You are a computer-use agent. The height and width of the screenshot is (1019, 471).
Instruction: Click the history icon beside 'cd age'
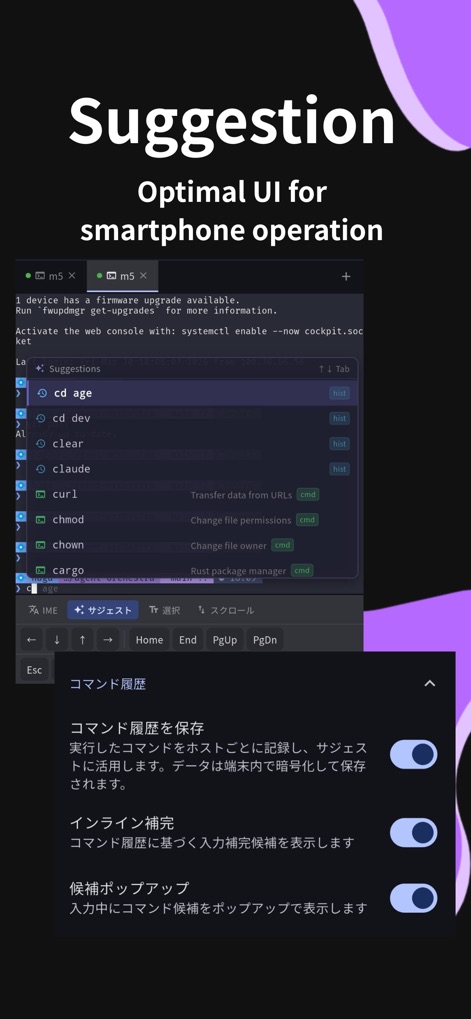(42, 393)
